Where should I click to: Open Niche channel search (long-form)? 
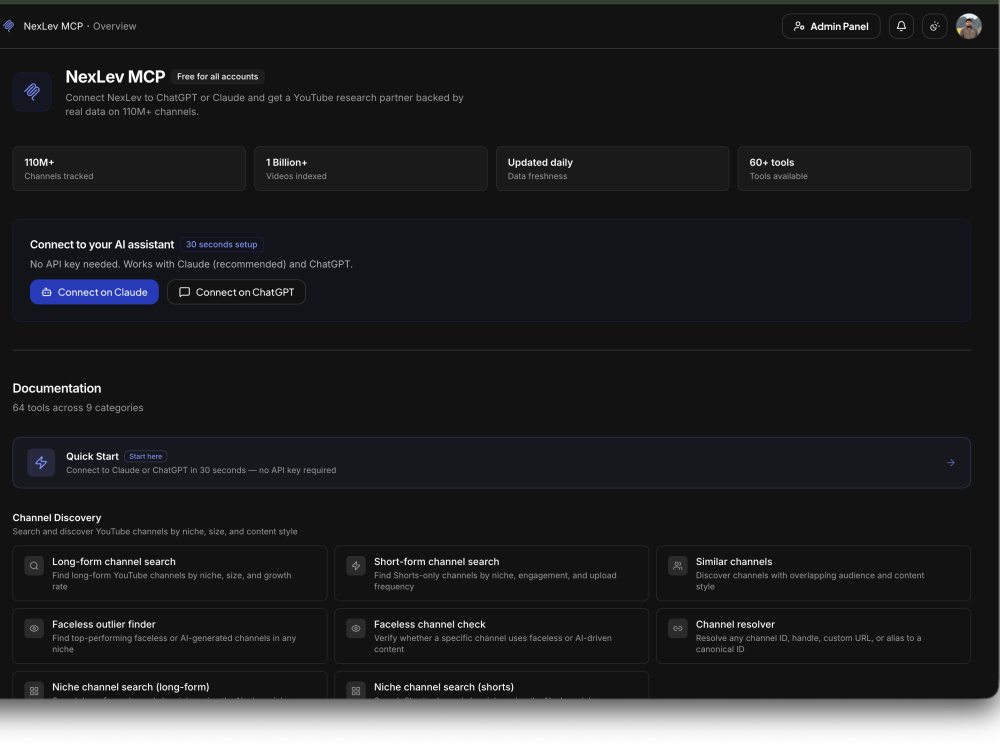coord(170,685)
